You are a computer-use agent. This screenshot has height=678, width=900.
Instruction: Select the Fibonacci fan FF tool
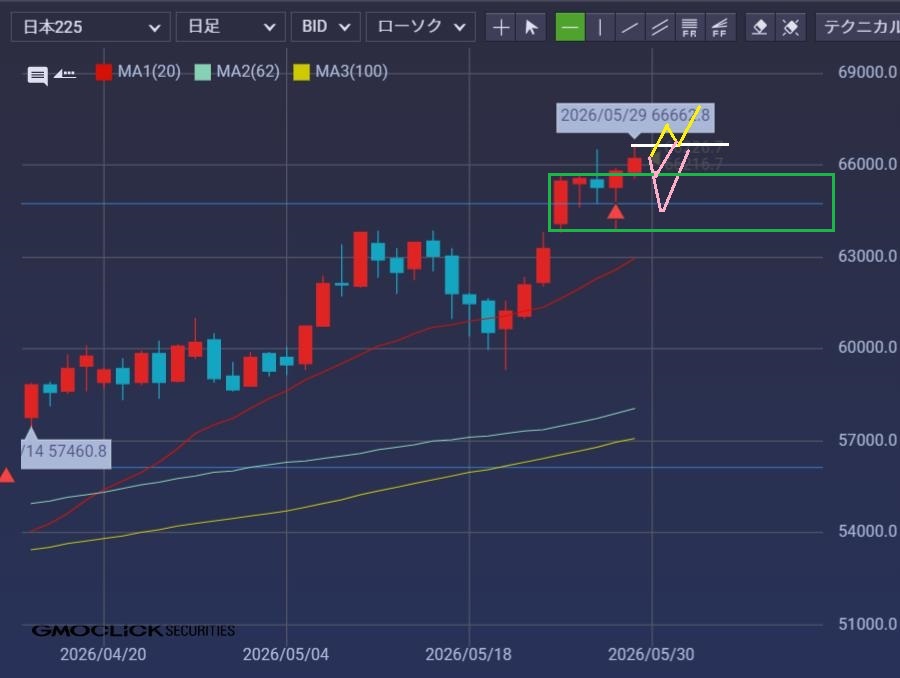(720, 27)
